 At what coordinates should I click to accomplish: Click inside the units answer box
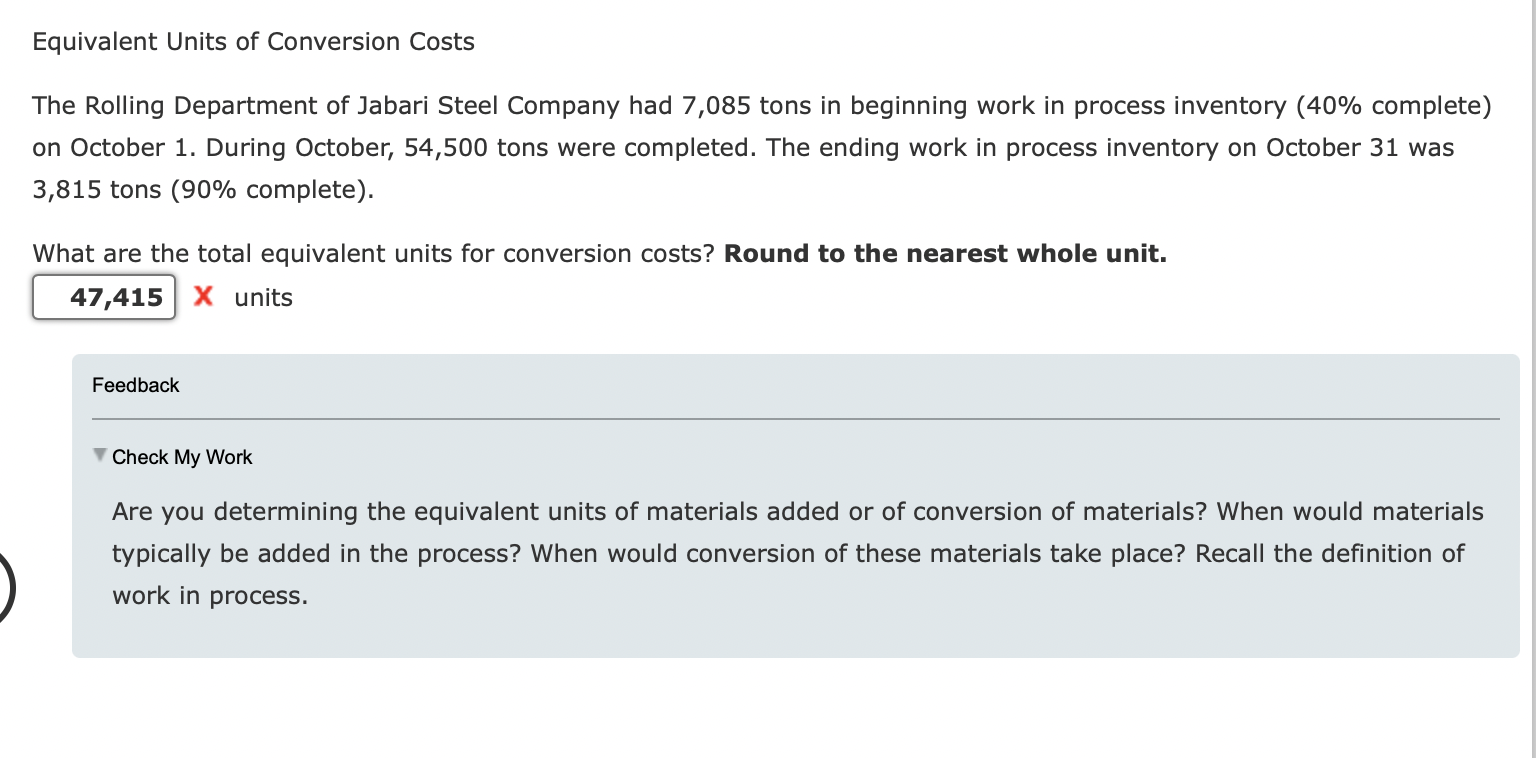click(x=104, y=297)
